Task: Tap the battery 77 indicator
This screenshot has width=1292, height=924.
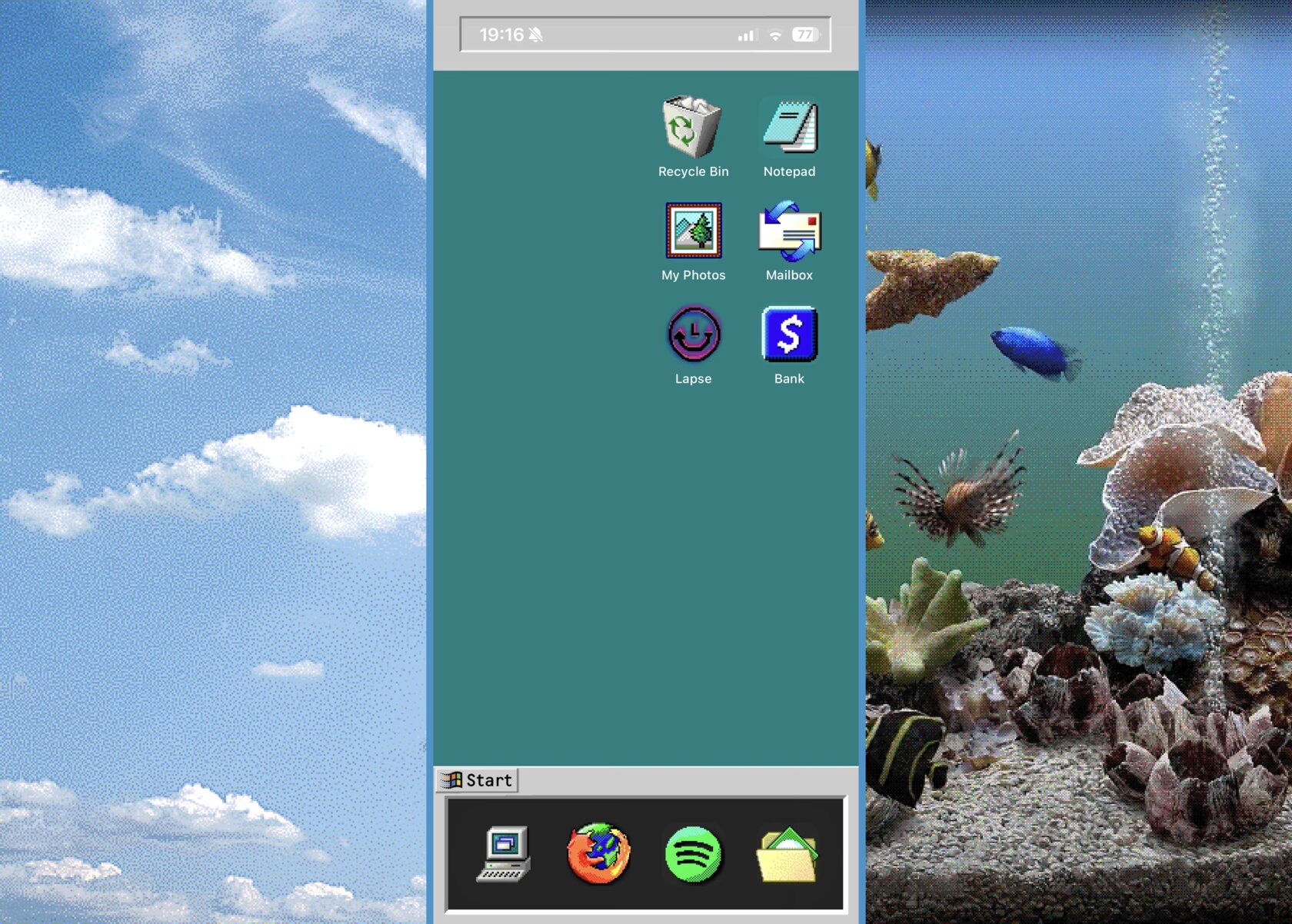Action: click(x=806, y=35)
